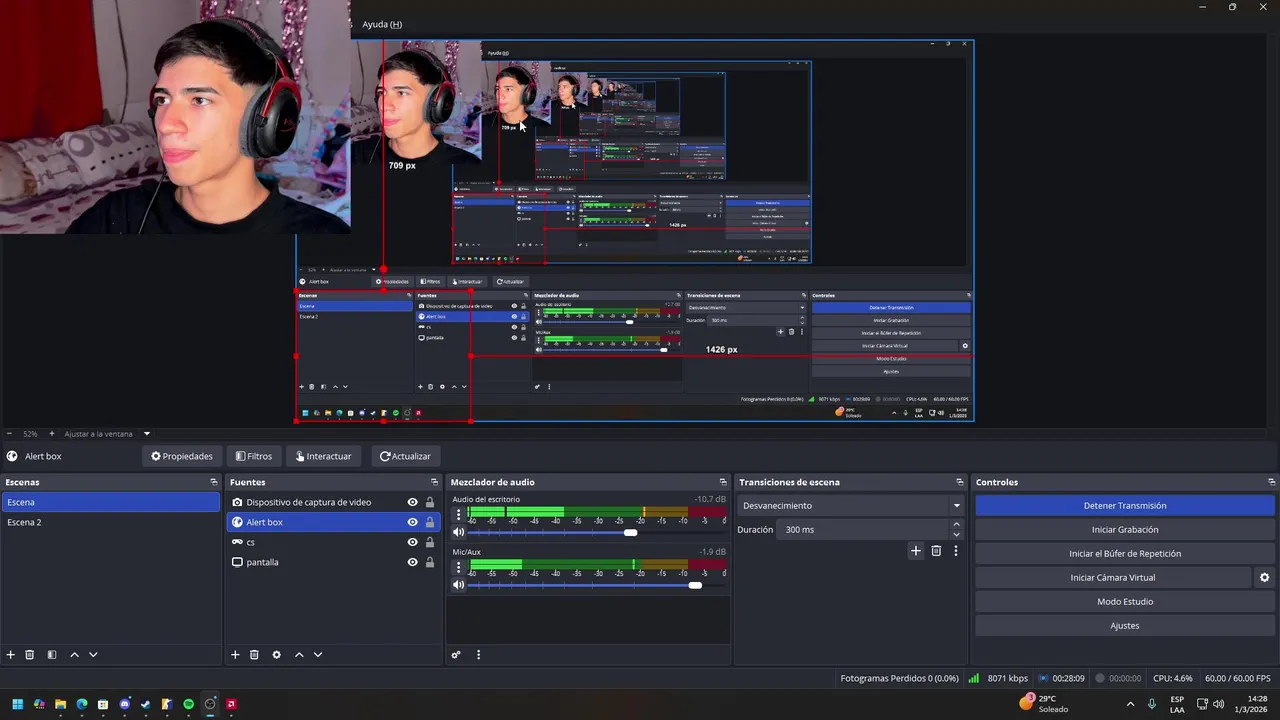Screen dimensions: 1280x720
Task: Open the Desvanecimiento transition dropdown
Action: [850, 506]
